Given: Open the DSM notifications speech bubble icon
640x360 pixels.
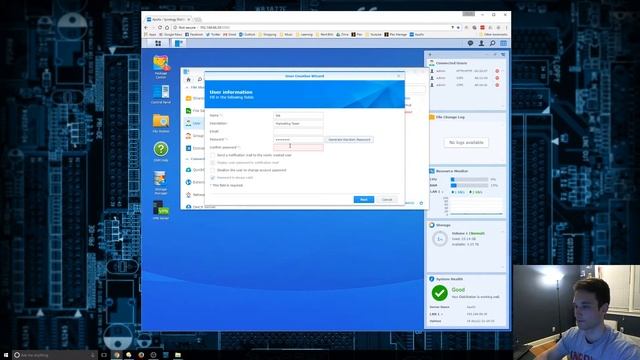Looking at the screenshot, I should click(x=470, y=43).
